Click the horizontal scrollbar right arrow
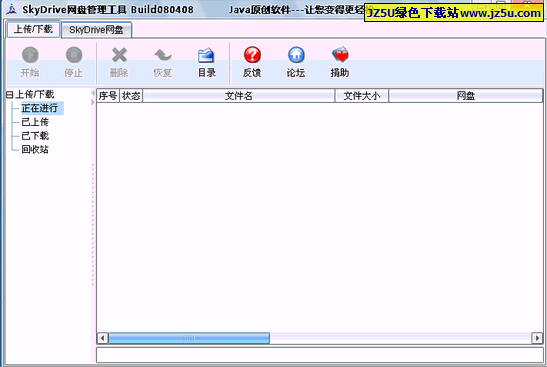 click(x=537, y=338)
